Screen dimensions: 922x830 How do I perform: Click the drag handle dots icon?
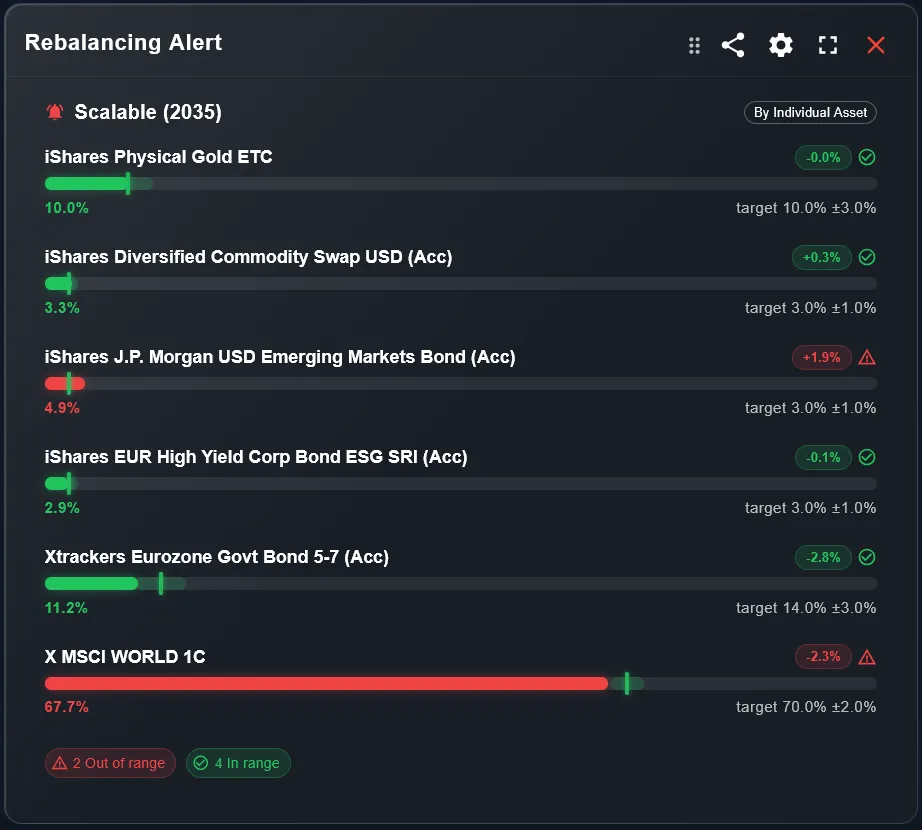694,45
